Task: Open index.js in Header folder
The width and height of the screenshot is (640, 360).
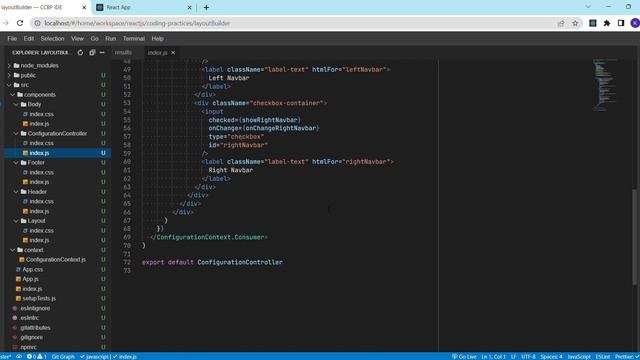Action: point(39,211)
